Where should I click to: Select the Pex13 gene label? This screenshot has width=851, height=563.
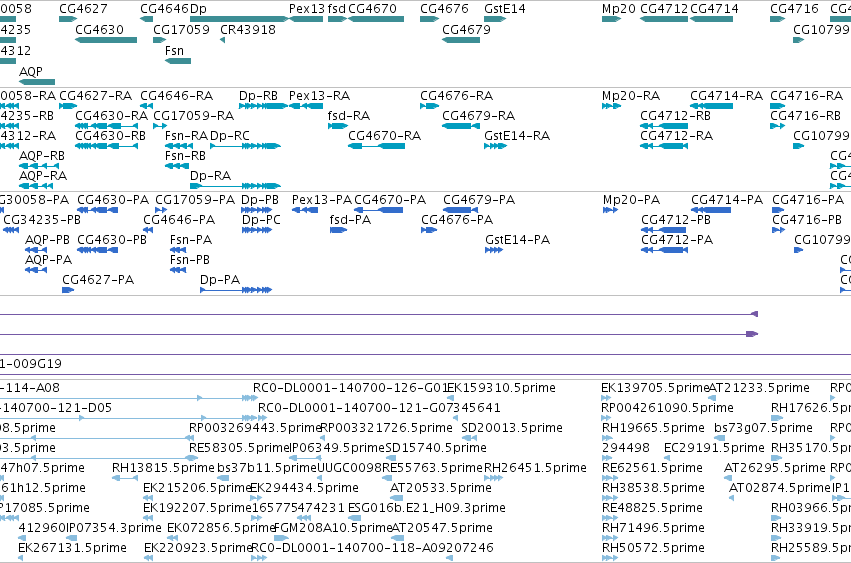[307, 9]
